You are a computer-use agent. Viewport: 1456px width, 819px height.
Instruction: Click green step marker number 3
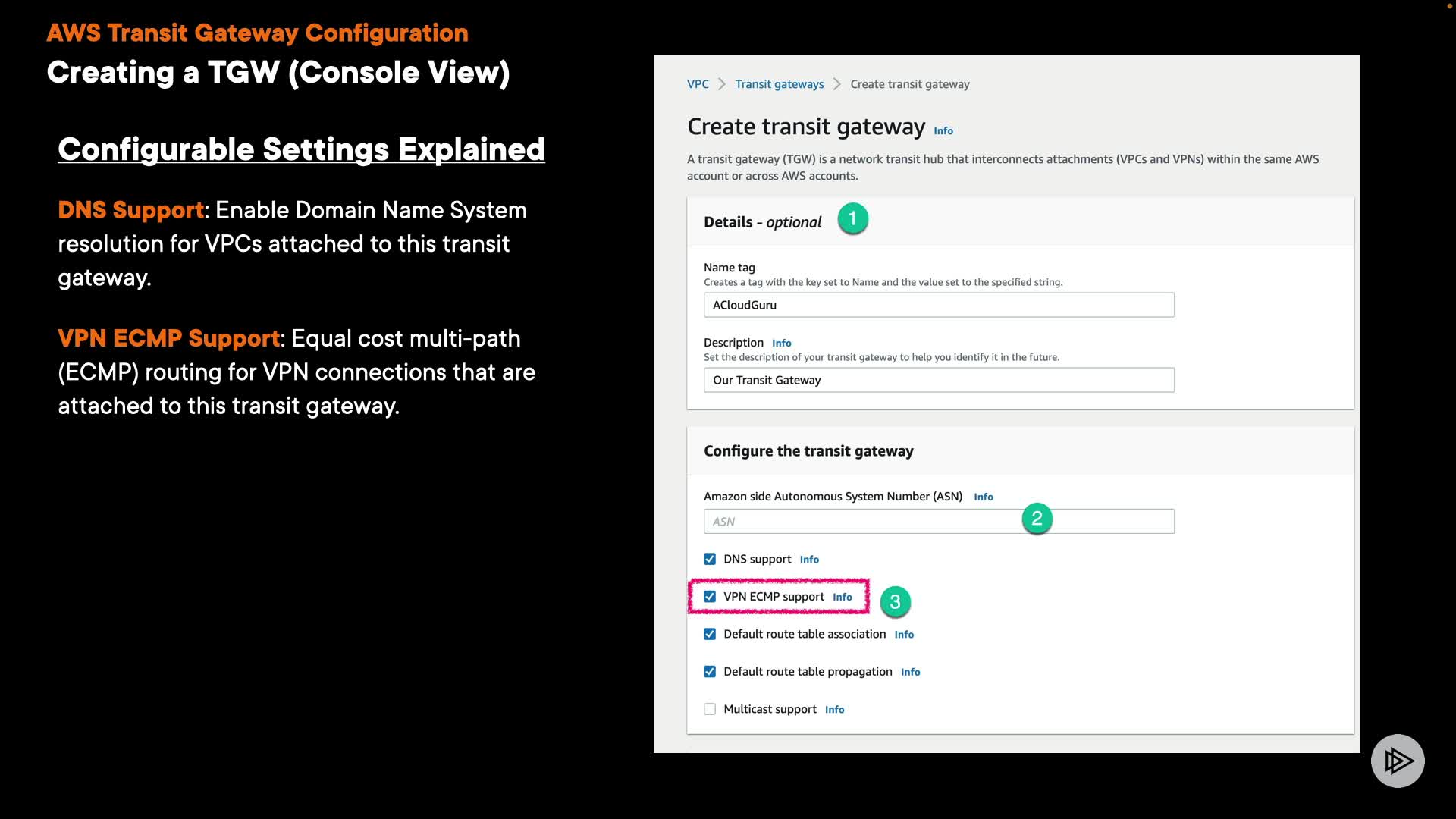(895, 602)
